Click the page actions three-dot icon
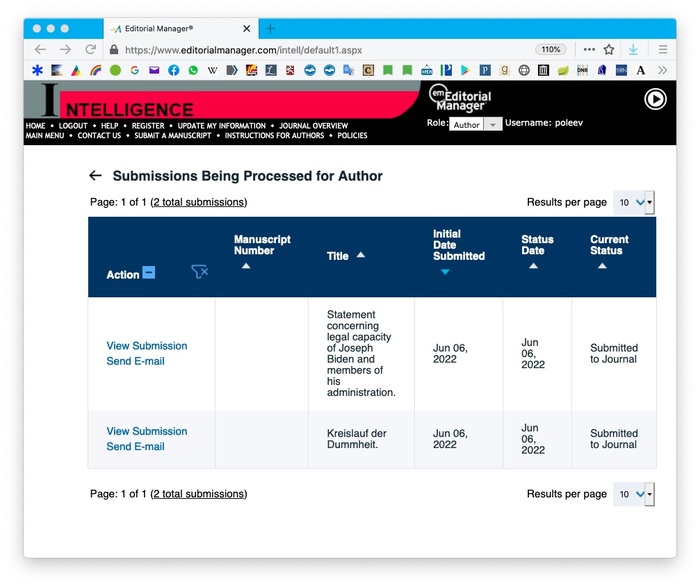This screenshot has height=587, width=700. point(588,49)
